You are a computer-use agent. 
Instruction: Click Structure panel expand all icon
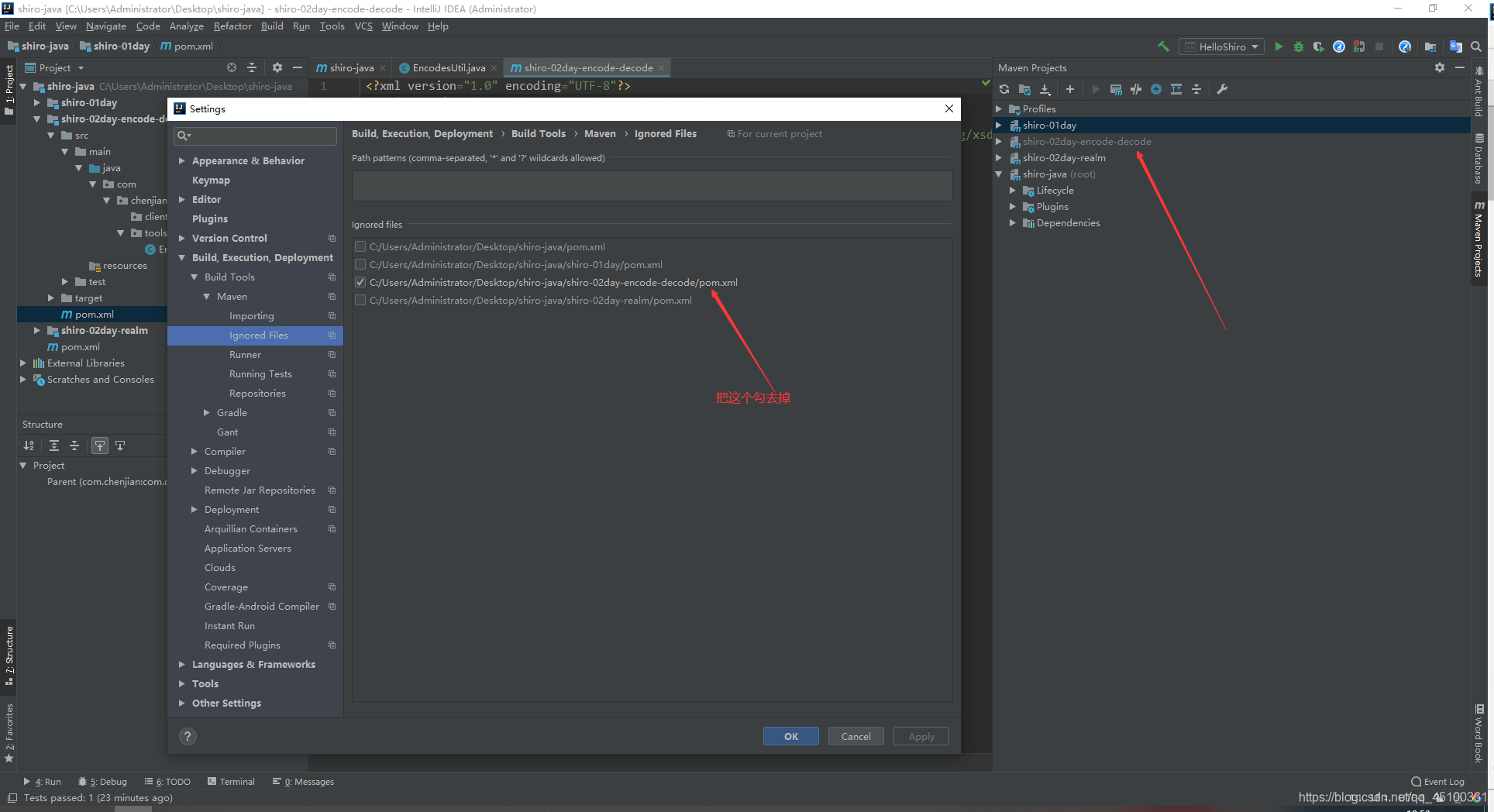click(x=54, y=446)
